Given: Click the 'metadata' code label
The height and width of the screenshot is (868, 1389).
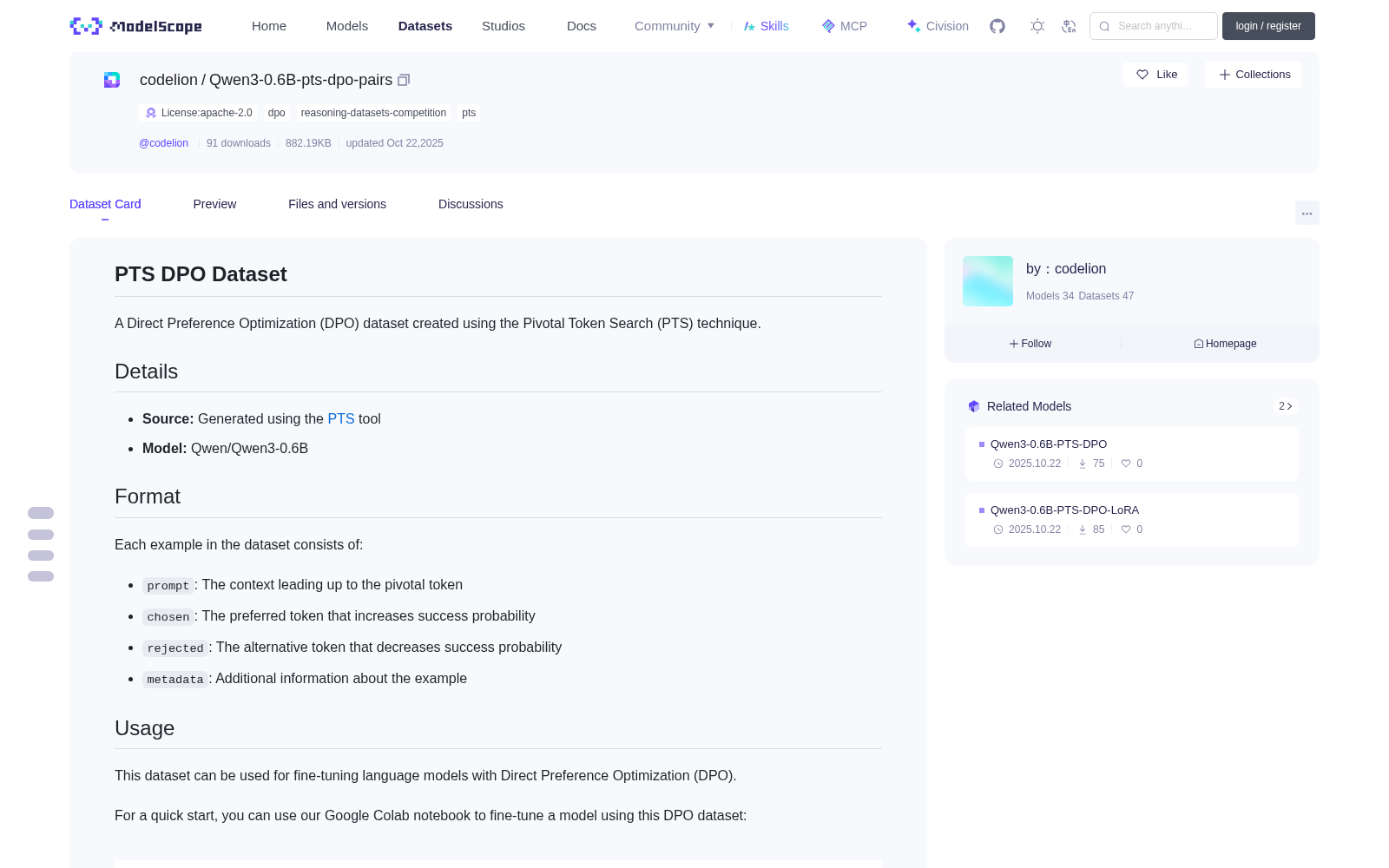Looking at the screenshot, I should [175, 680].
